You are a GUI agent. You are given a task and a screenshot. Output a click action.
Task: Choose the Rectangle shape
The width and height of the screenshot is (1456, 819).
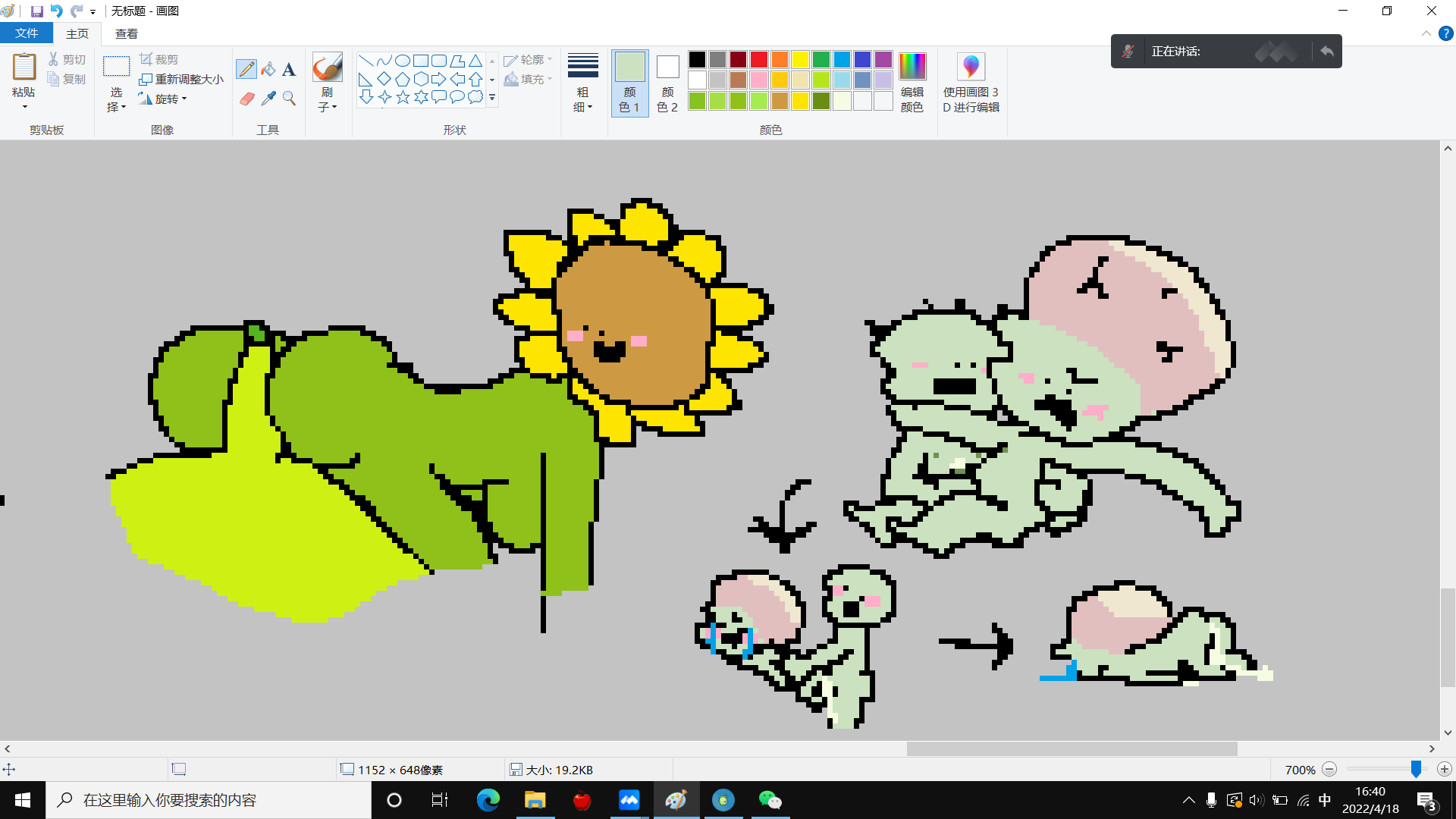tap(421, 61)
